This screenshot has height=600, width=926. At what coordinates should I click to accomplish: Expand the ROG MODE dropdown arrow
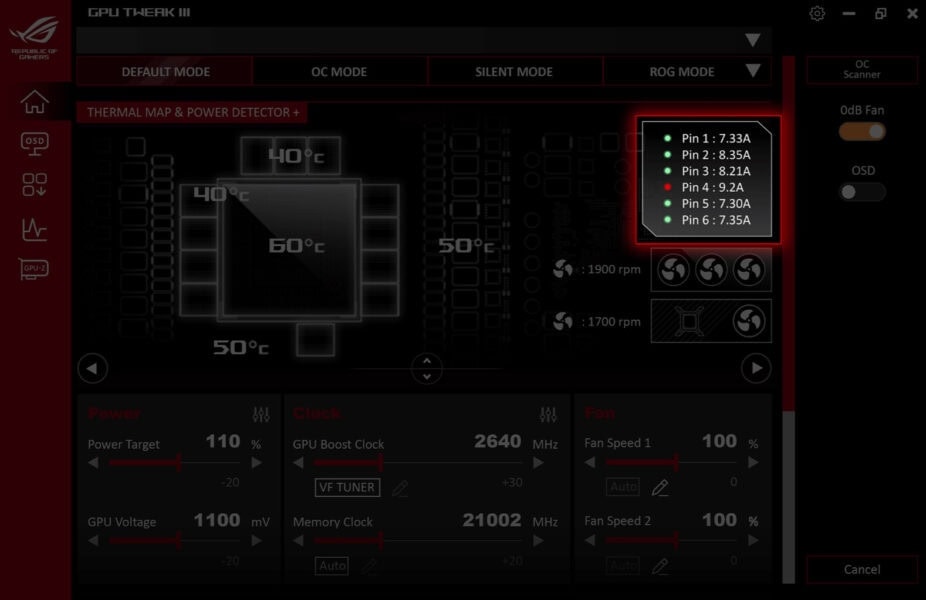coord(753,71)
